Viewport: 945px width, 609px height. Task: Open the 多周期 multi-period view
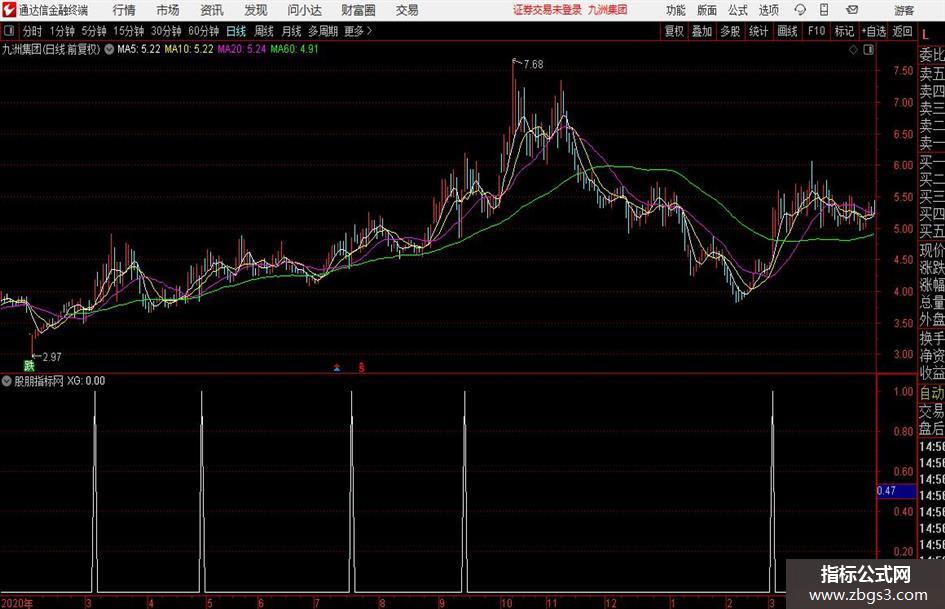[x=323, y=31]
